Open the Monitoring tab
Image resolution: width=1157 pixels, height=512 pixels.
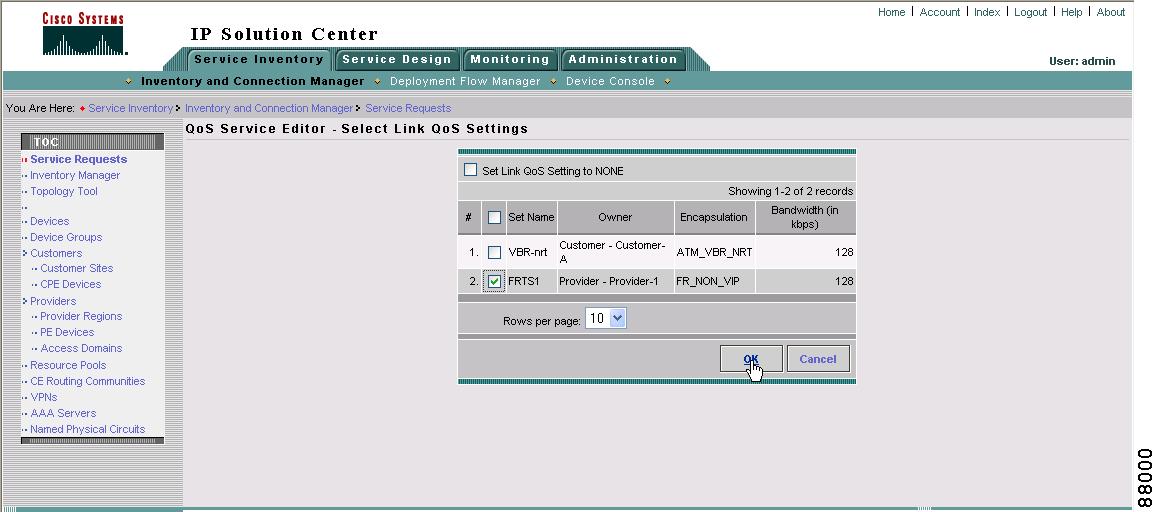510,59
